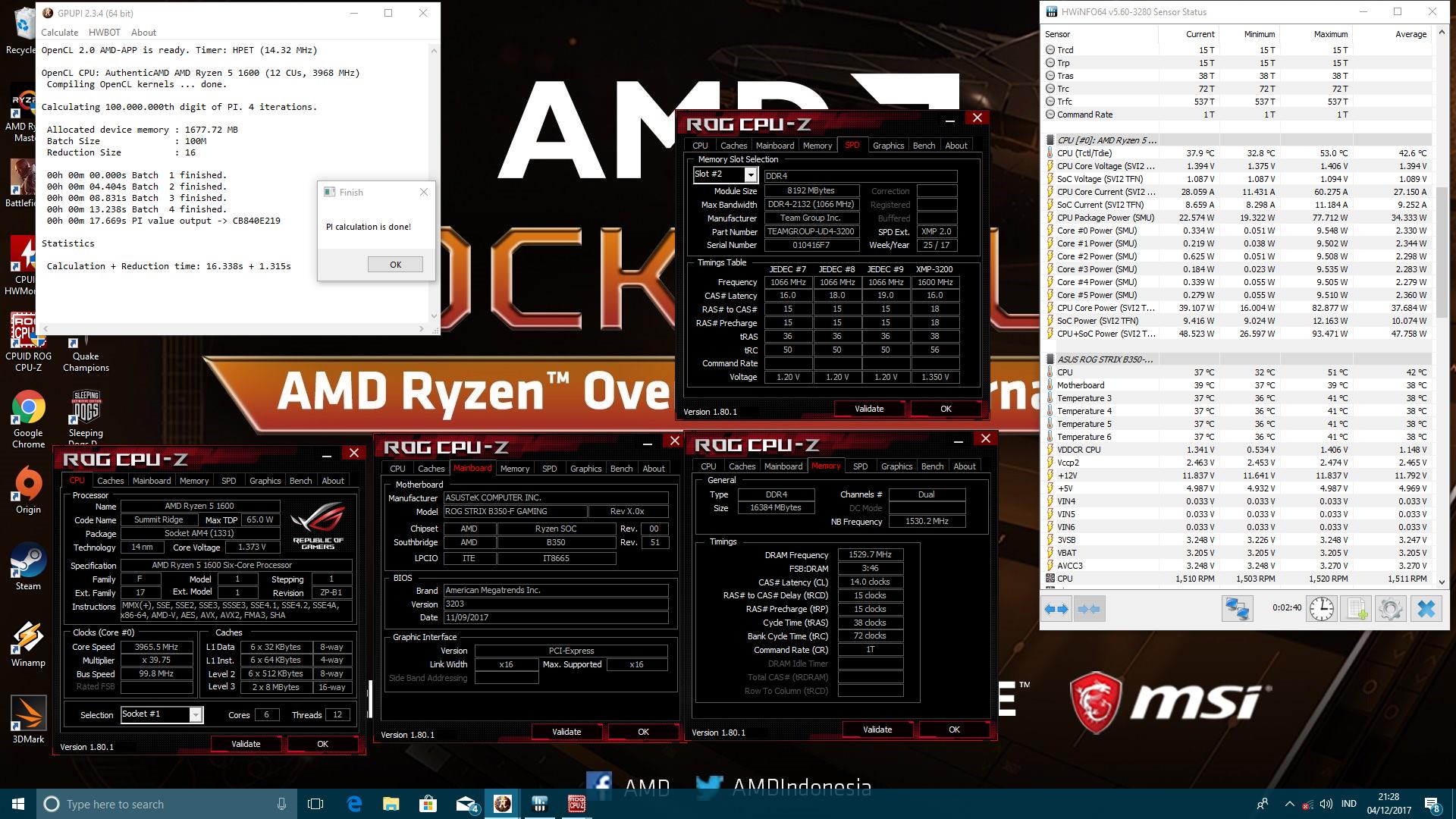Click OK in Memory CPU-Z window
The image size is (1456, 819).
coord(954,730)
